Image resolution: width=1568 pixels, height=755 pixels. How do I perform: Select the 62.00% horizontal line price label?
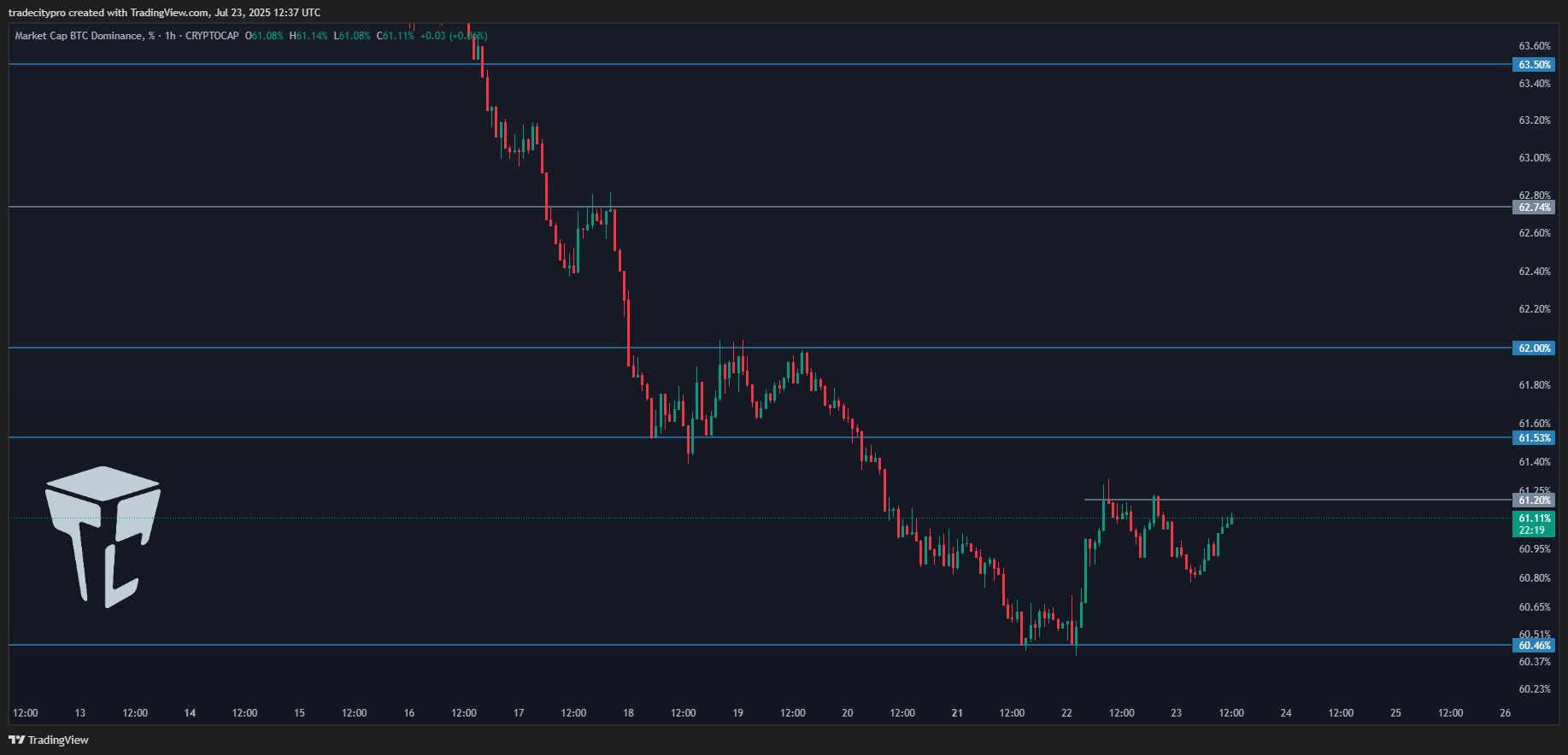[x=1534, y=348]
